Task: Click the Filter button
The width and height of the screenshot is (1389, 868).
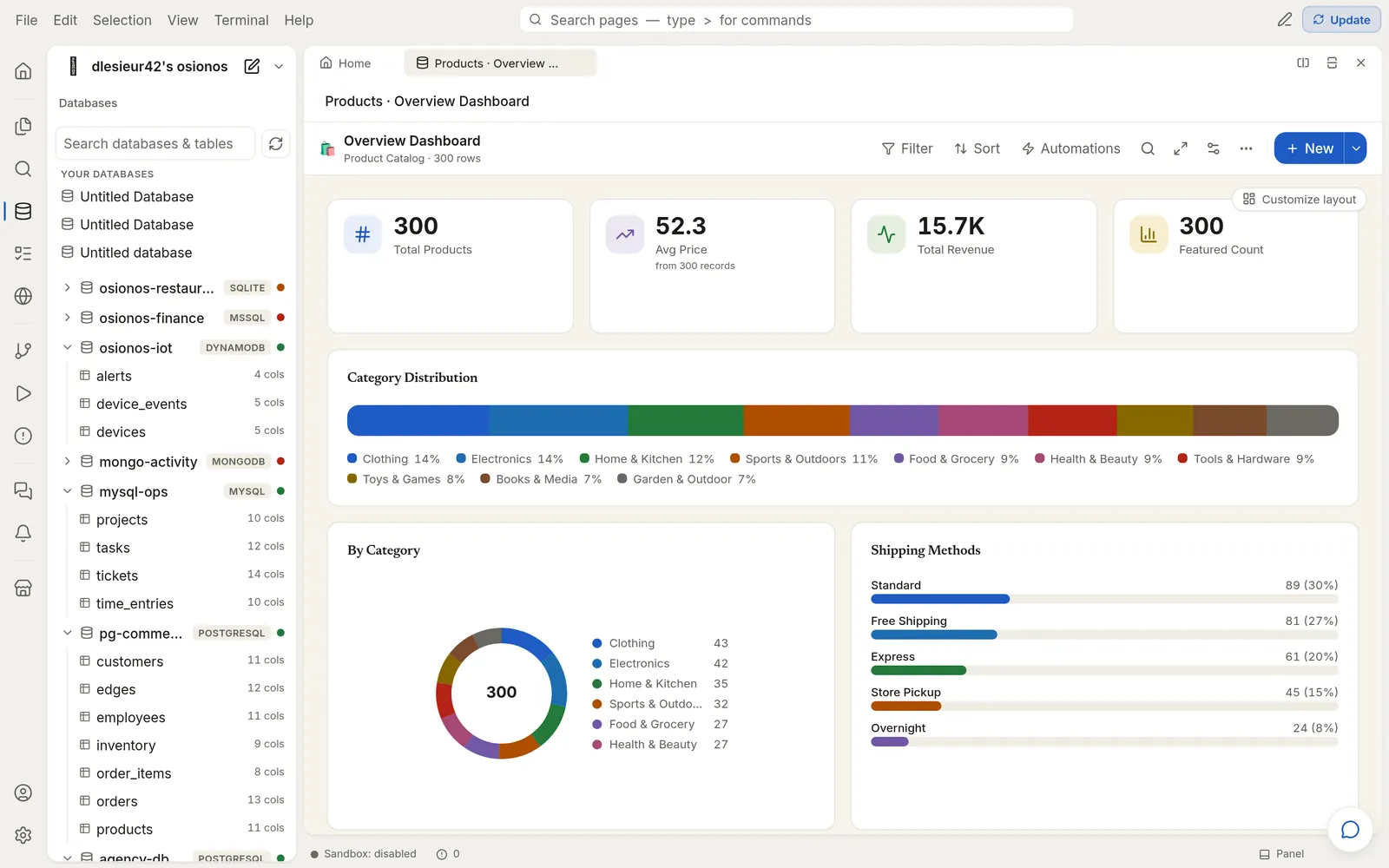Action: pyautogui.click(x=907, y=148)
